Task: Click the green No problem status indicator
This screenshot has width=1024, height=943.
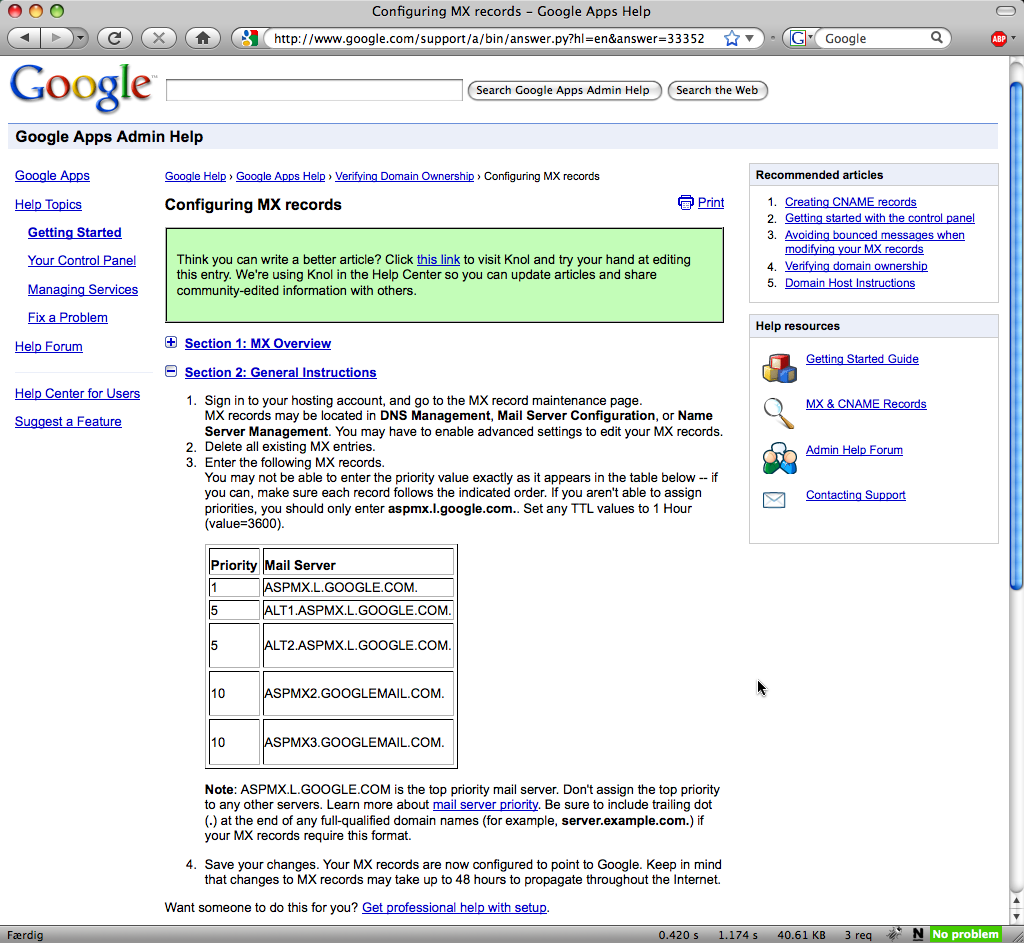Action: 965,934
